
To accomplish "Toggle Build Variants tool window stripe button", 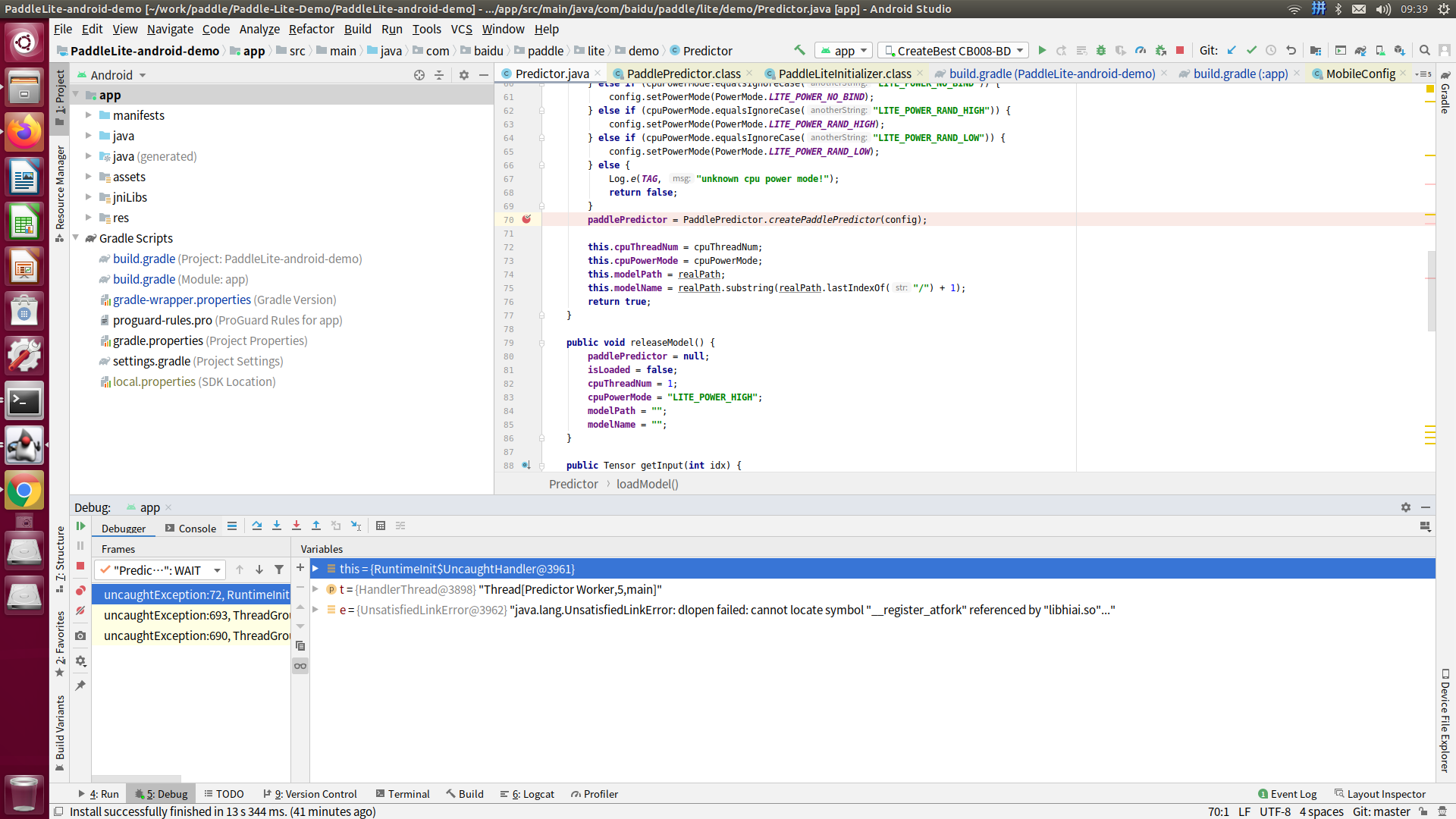I will [60, 733].
